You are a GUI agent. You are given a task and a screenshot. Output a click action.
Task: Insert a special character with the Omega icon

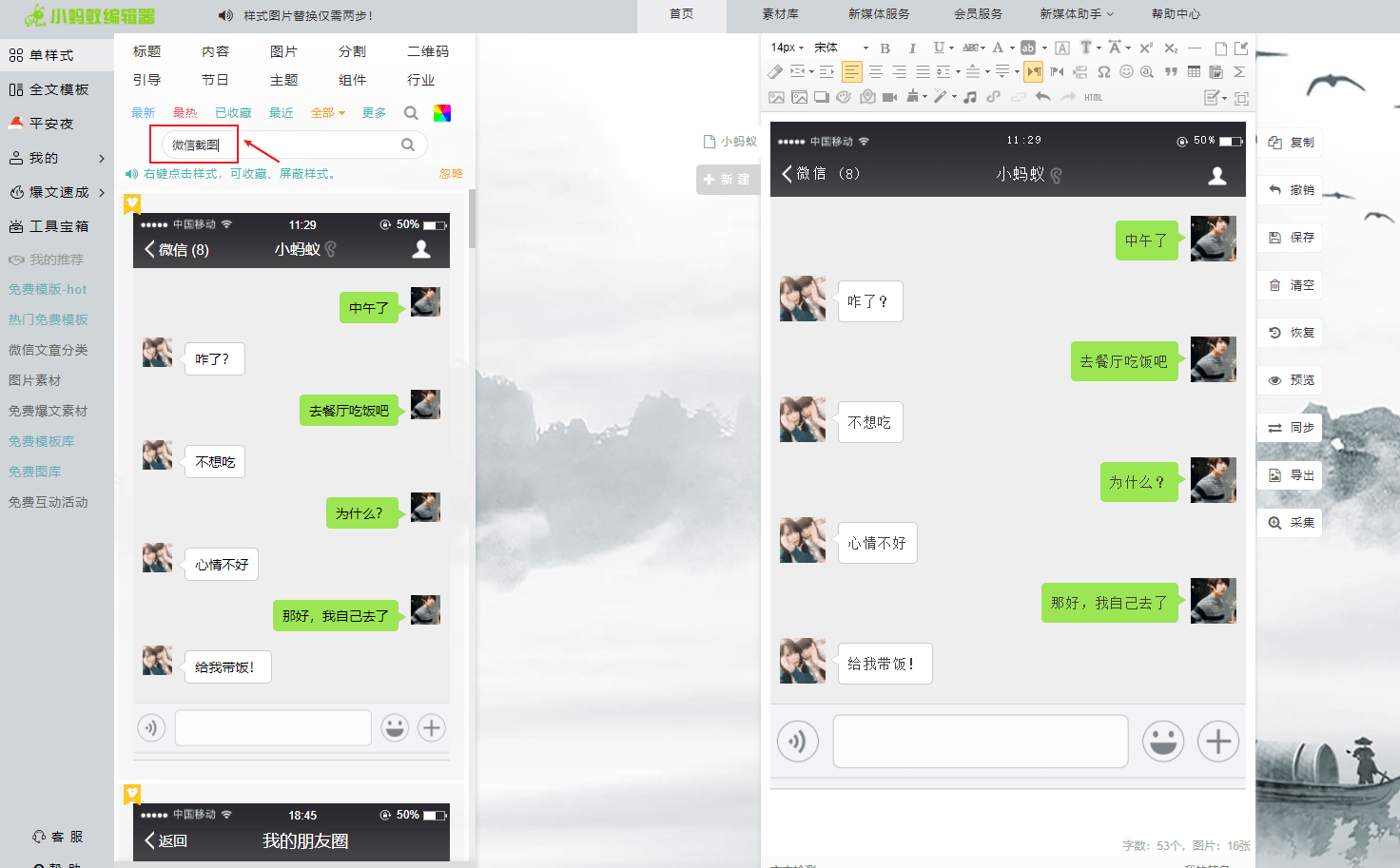click(1103, 72)
